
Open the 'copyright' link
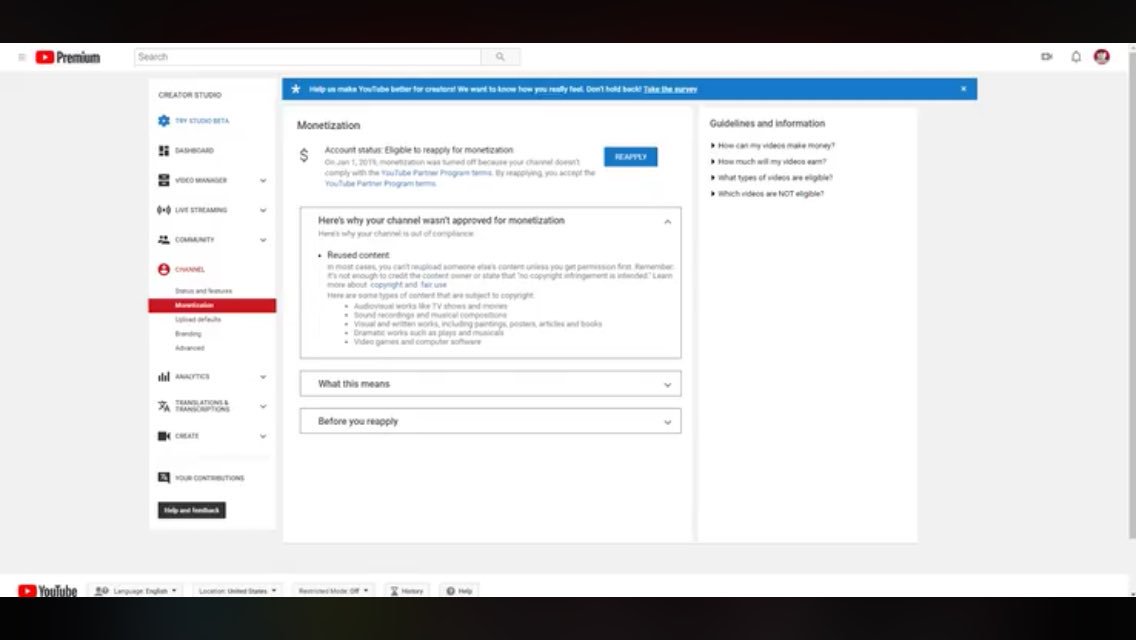386,285
